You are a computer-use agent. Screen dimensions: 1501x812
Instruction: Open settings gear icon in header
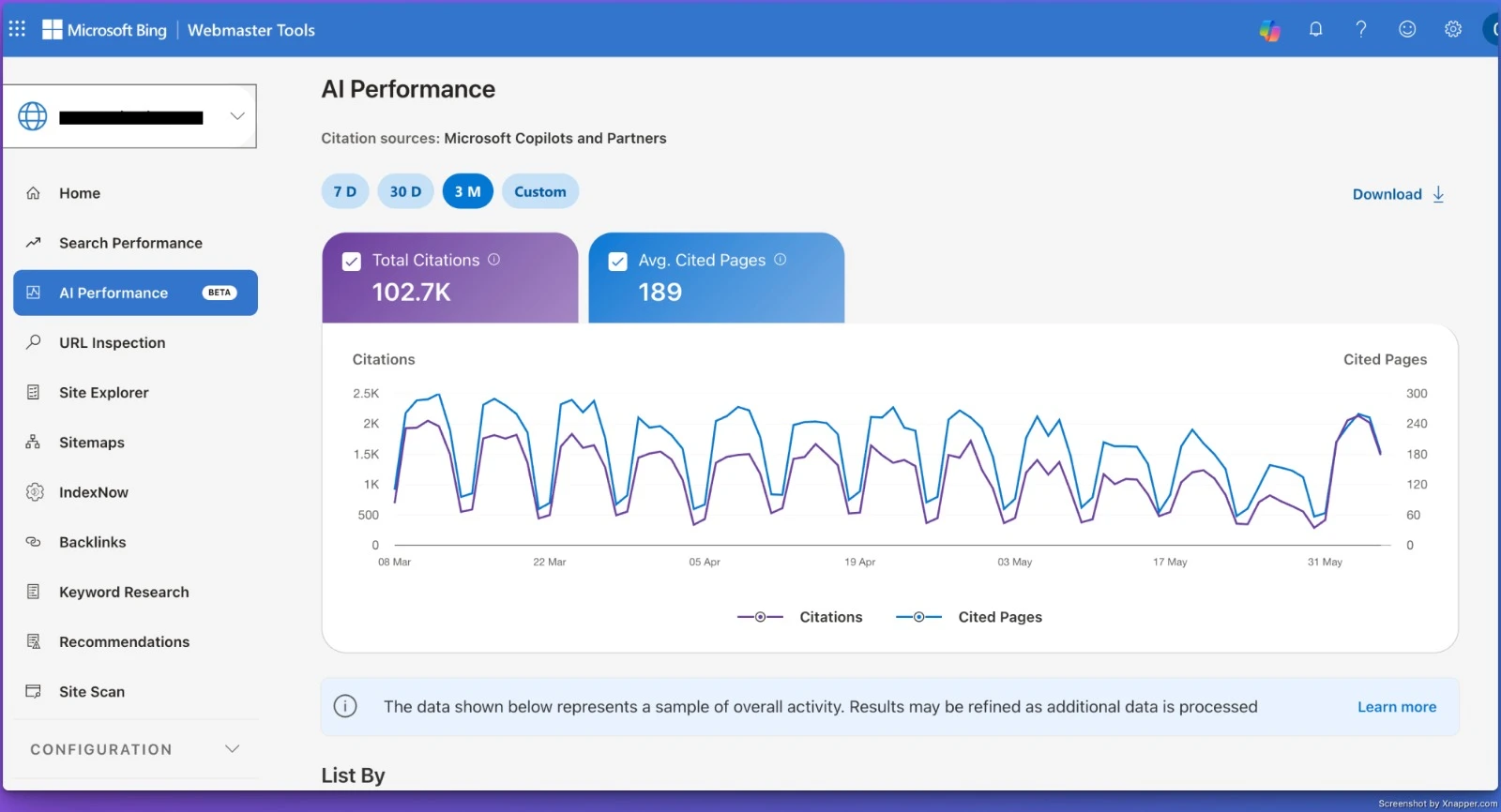pyautogui.click(x=1453, y=29)
